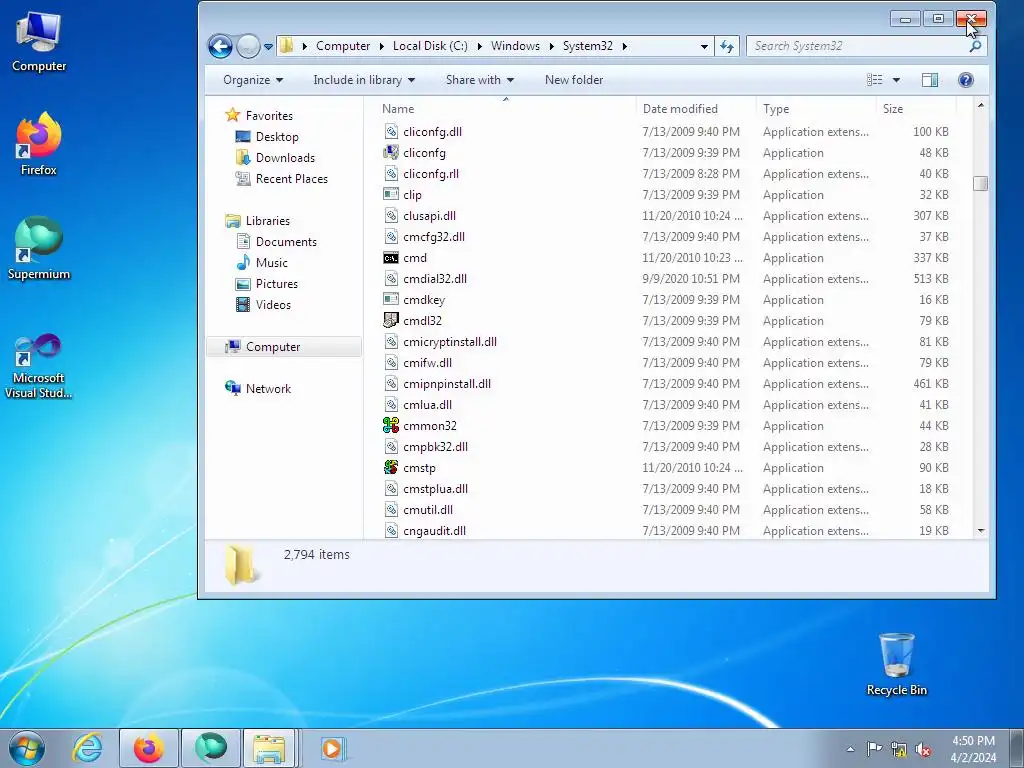Image resolution: width=1024 pixels, height=768 pixels.
Task: Select the cmmon32 application icon
Action: click(x=391, y=426)
